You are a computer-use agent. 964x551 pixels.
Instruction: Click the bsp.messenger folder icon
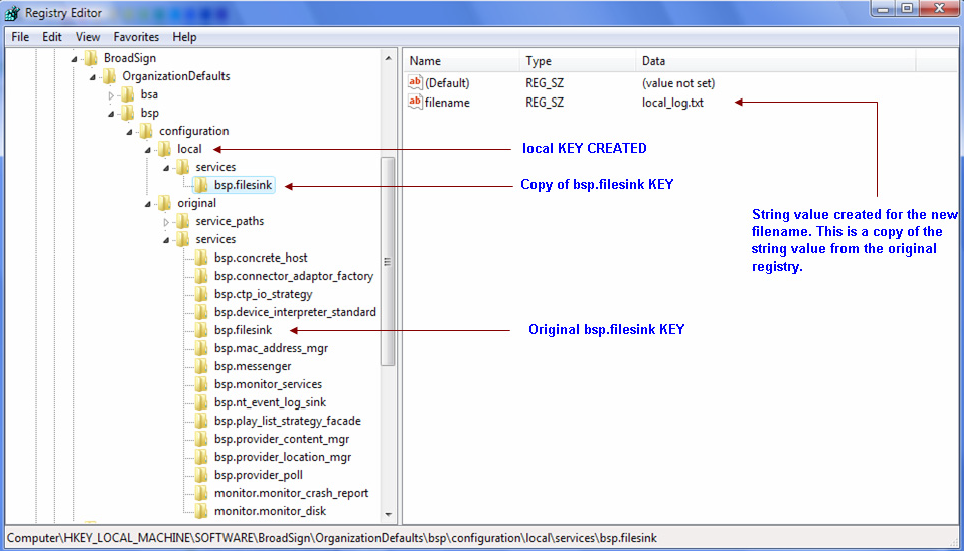point(201,366)
